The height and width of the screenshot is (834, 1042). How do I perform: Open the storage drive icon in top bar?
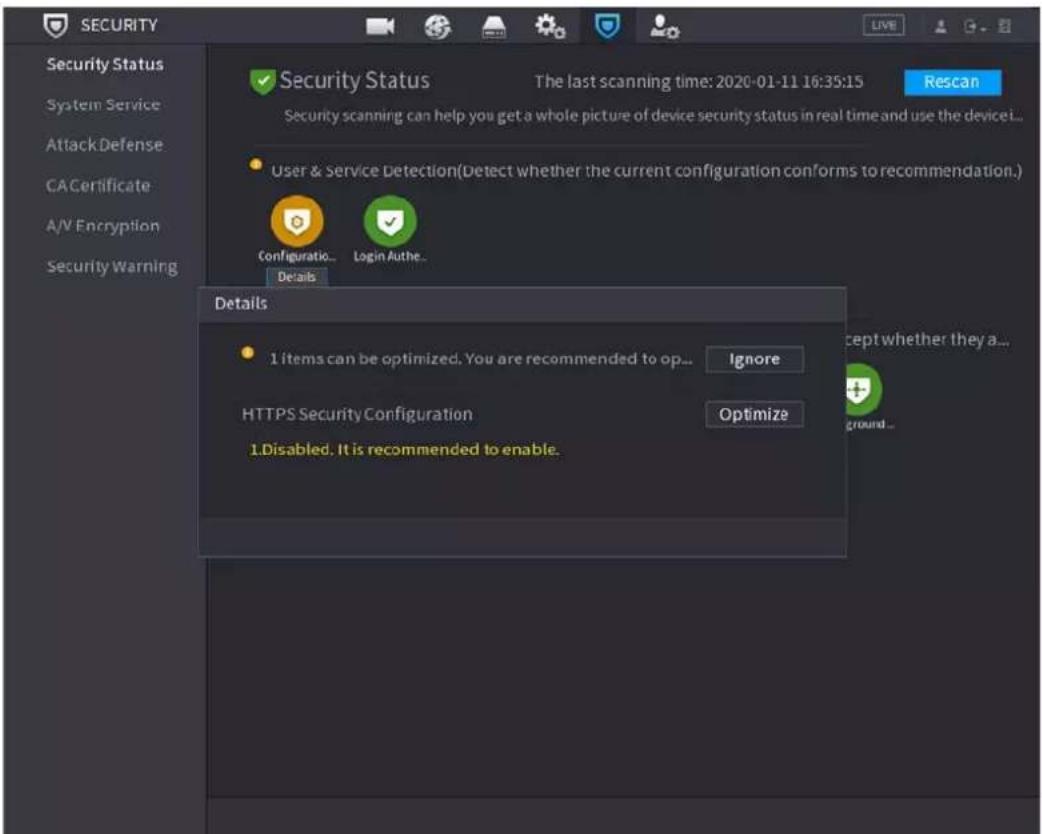493,27
